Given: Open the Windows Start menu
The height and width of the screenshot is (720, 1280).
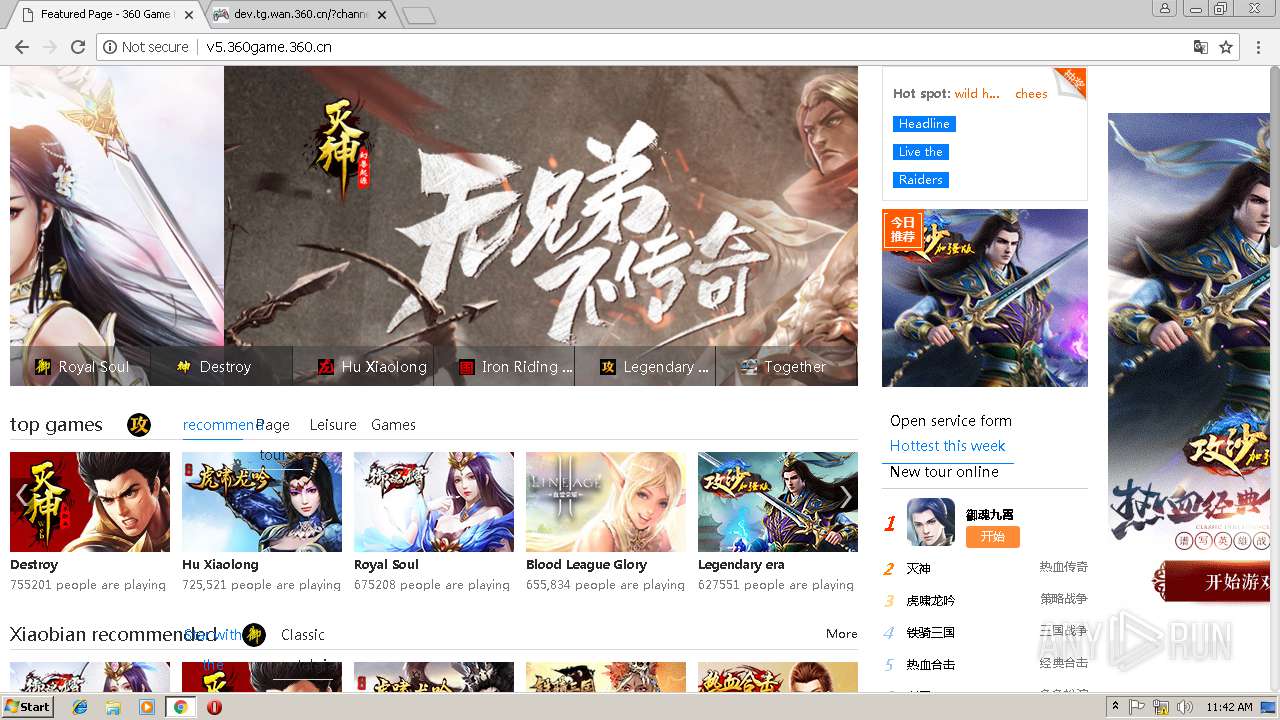Looking at the screenshot, I should [x=28, y=707].
